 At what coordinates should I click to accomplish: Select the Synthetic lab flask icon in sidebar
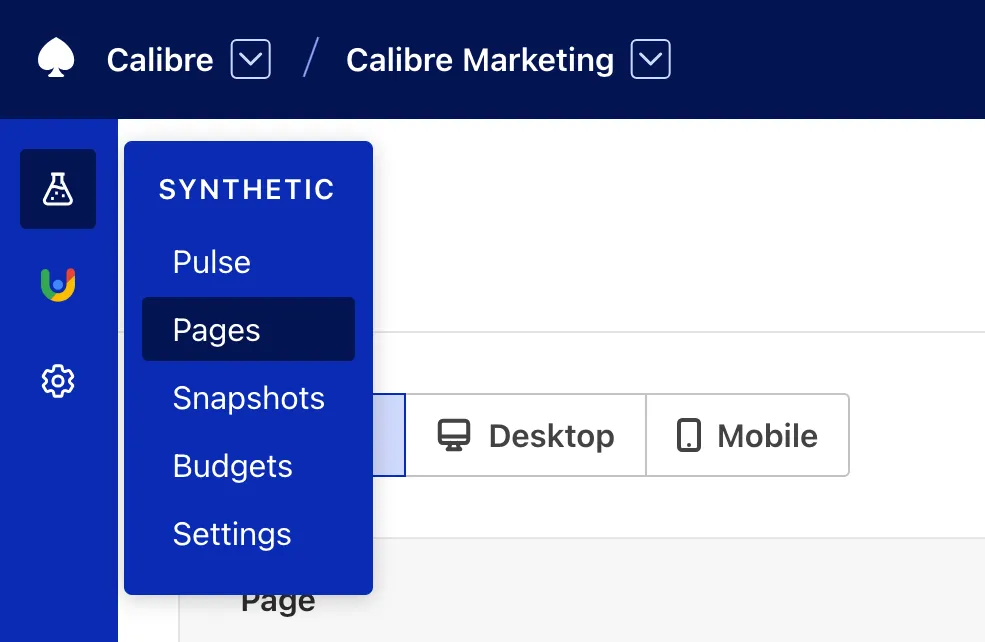pos(57,188)
